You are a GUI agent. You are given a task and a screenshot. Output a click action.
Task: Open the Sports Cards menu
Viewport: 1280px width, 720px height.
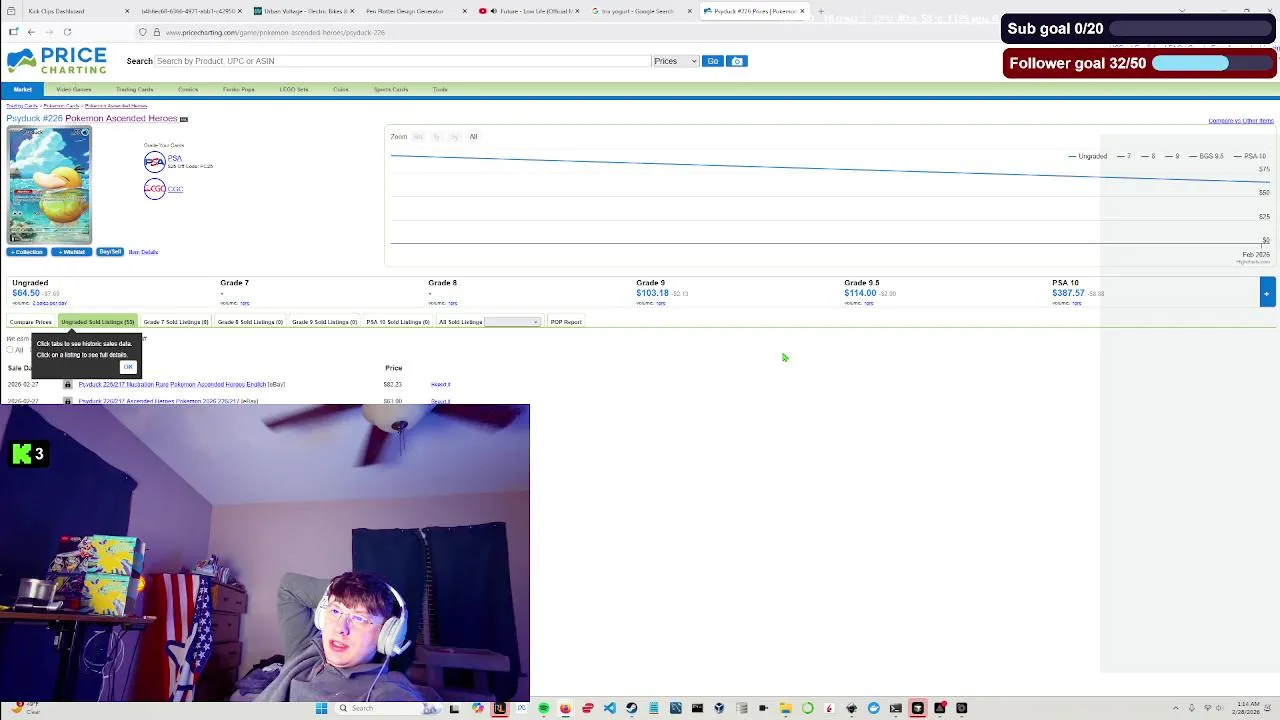pyautogui.click(x=391, y=89)
